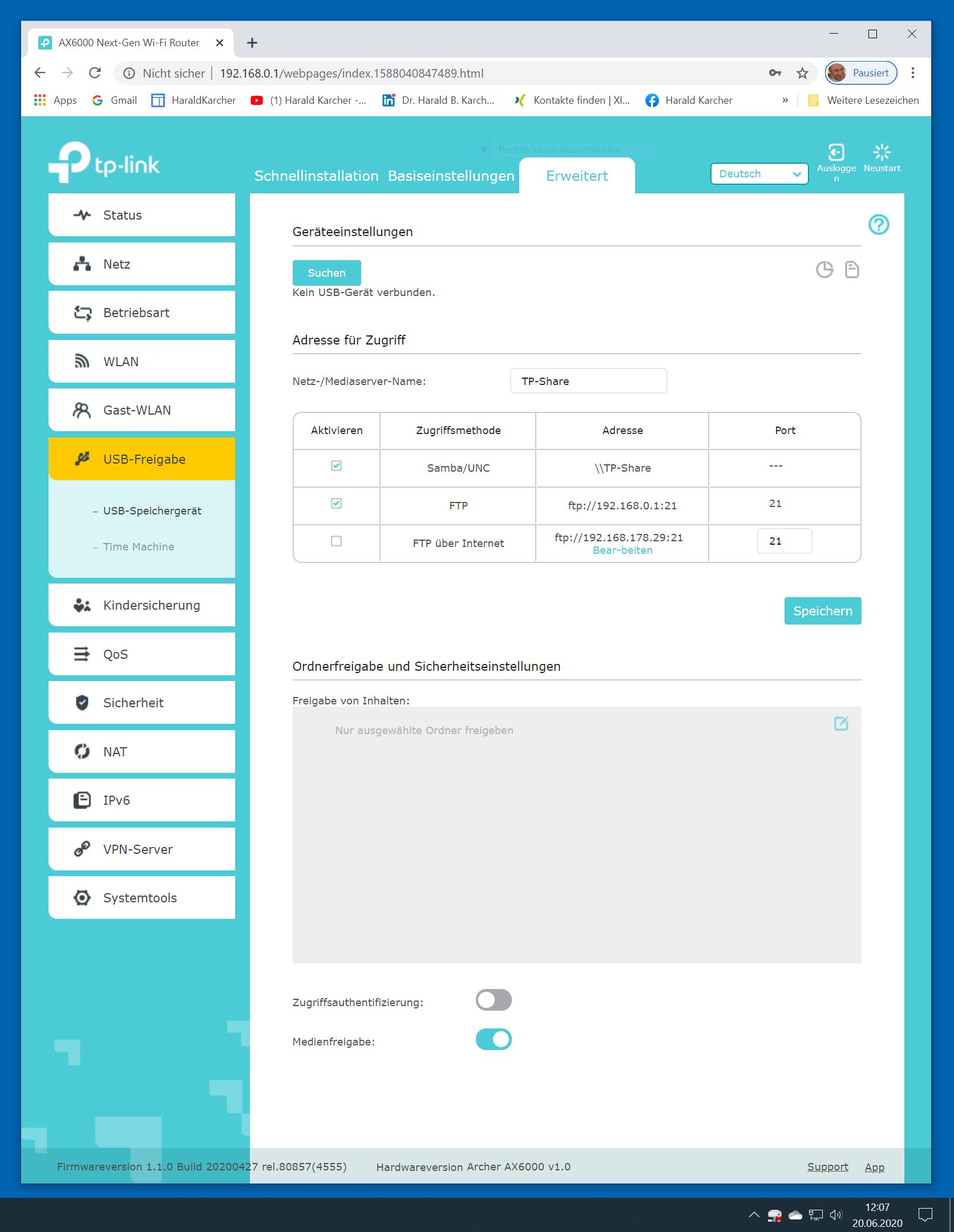
Task: Click the FTP über Internet port field
Action: pyautogui.click(x=785, y=541)
